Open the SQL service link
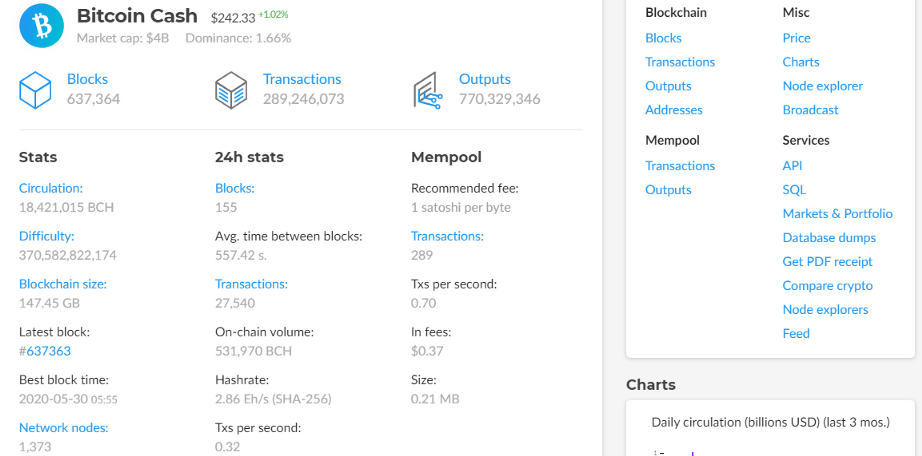 click(x=794, y=190)
